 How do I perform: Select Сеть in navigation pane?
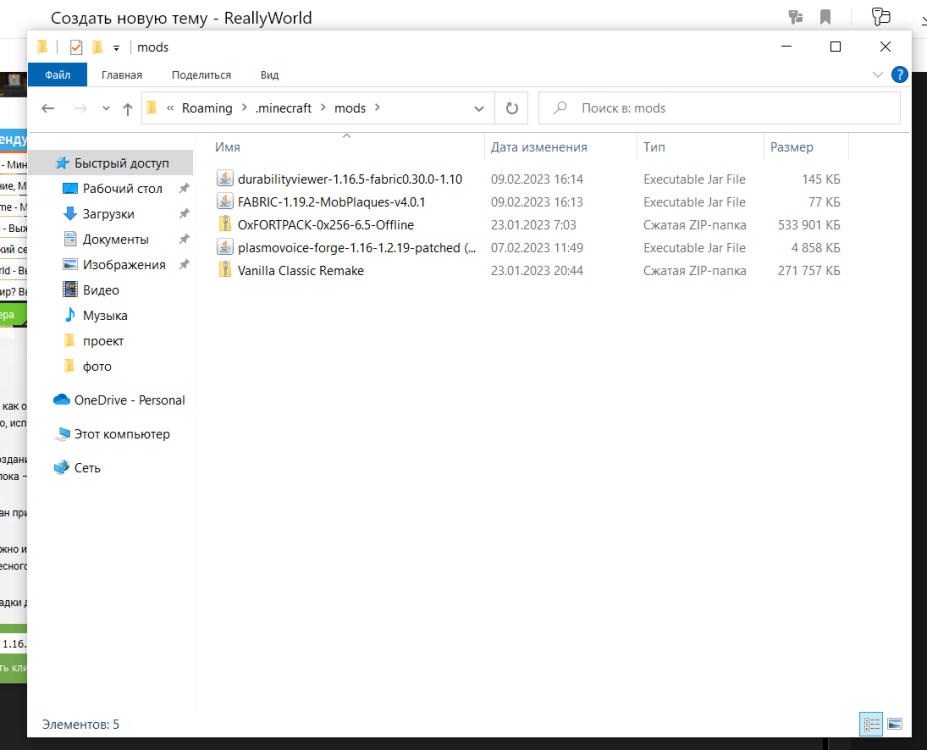pos(87,467)
